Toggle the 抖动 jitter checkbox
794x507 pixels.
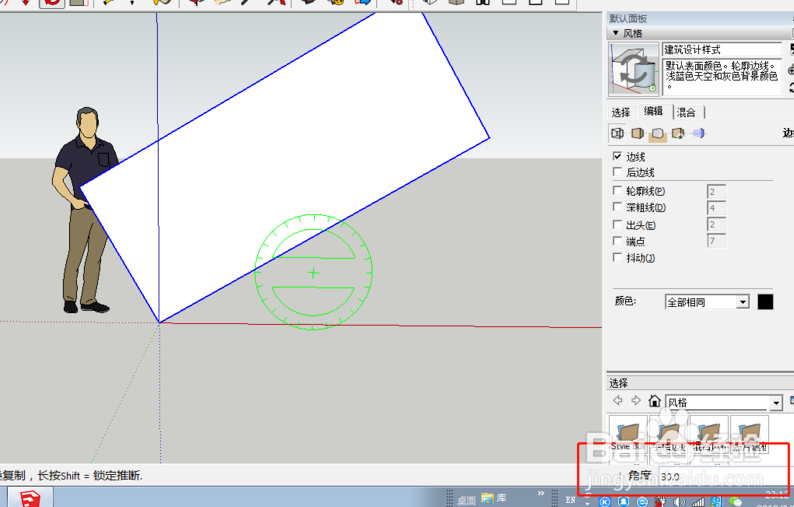click(617, 258)
